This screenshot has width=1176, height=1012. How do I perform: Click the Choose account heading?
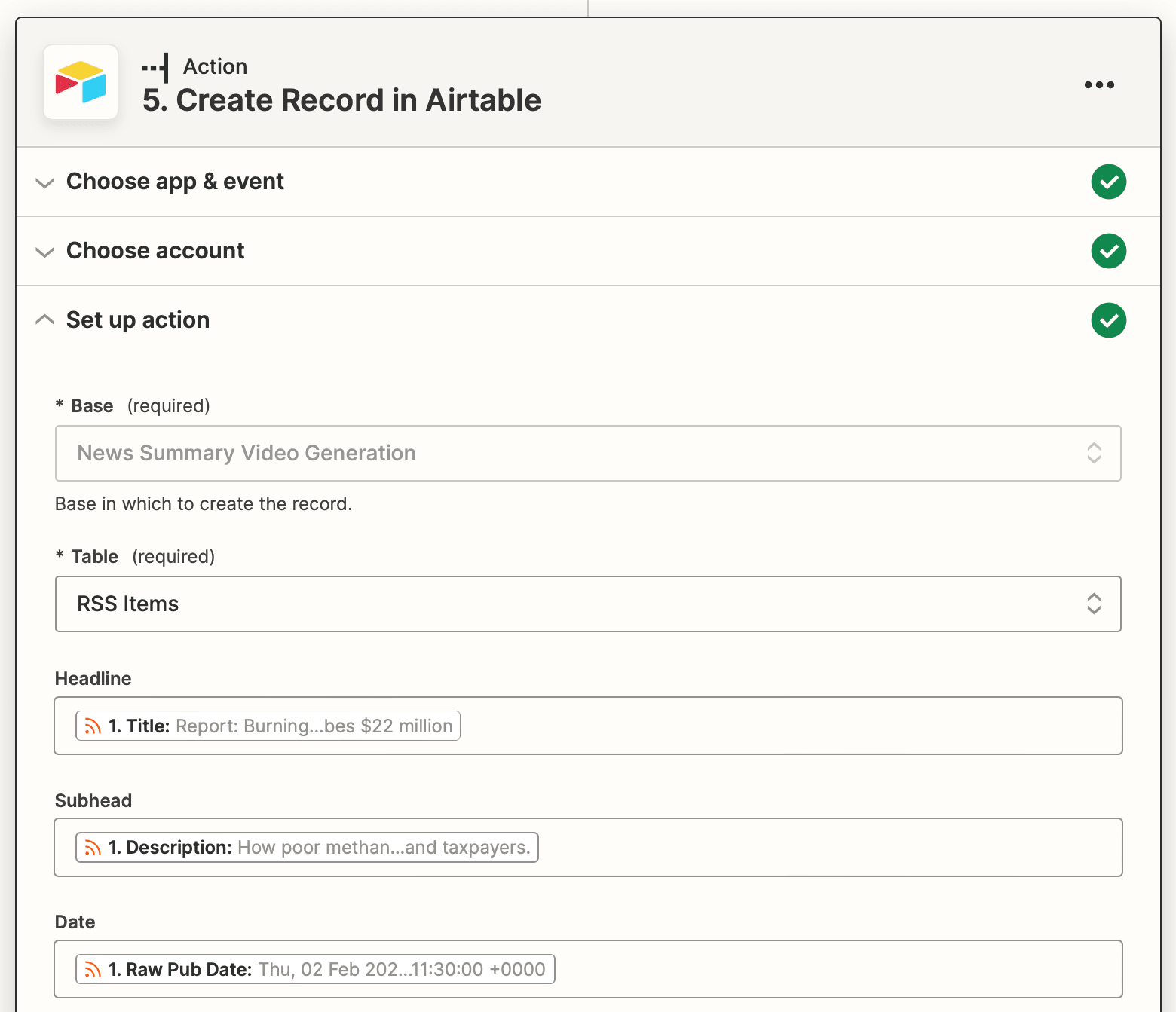click(155, 250)
